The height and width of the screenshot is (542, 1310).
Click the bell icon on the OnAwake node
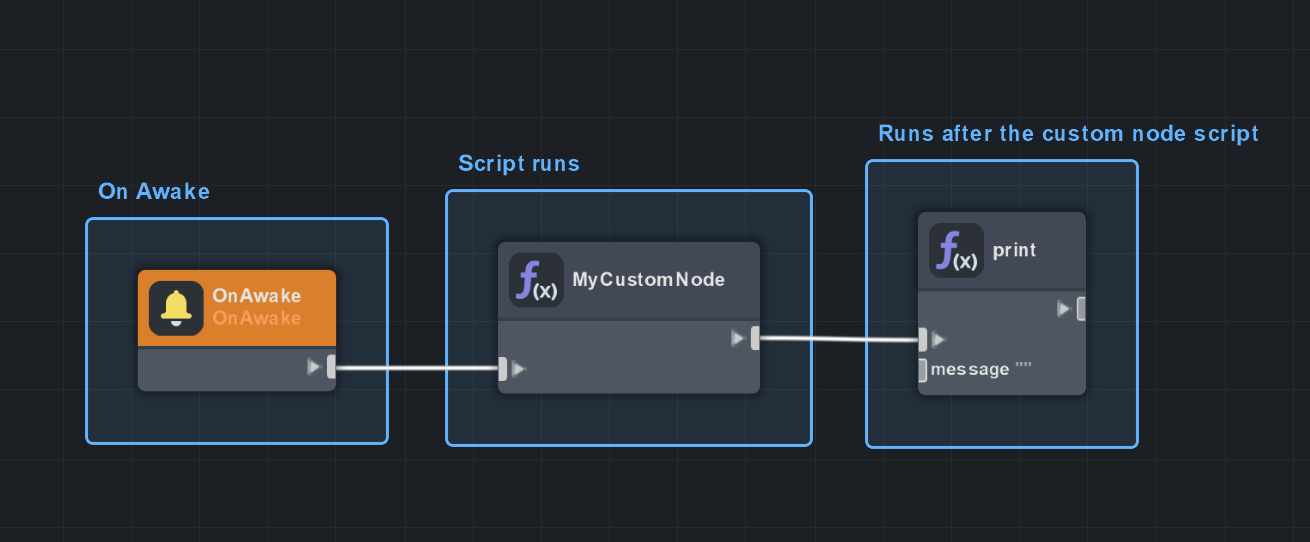point(177,307)
